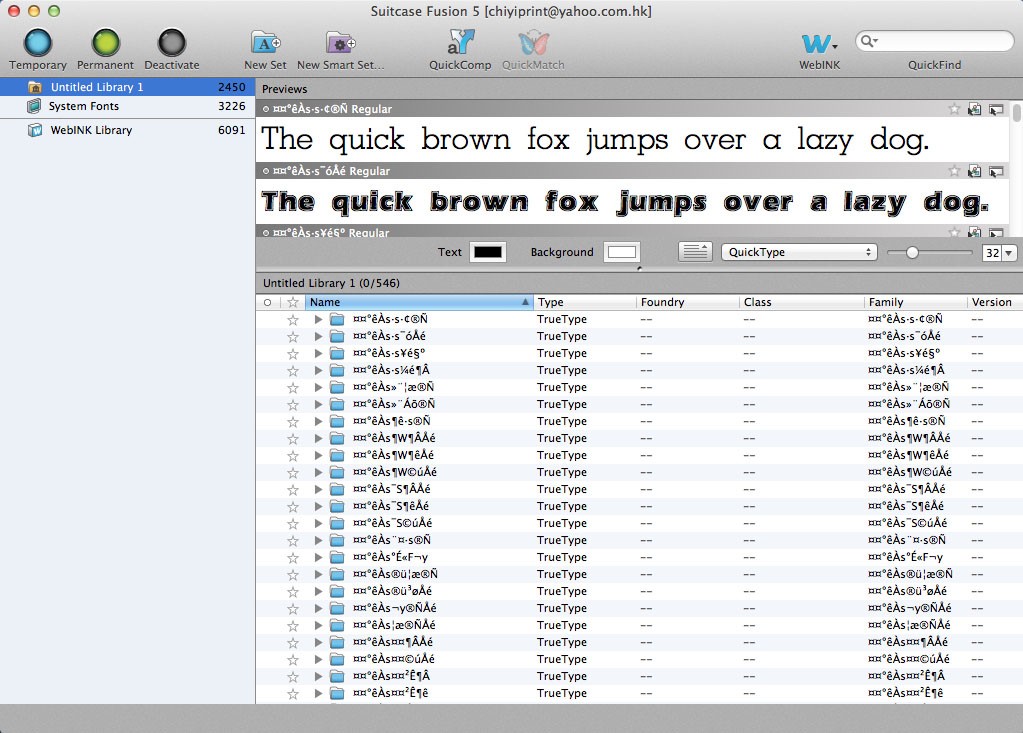Click the activation status column header circle
The width and height of the screenshot is (1023, 733).
tap(267, 302)
